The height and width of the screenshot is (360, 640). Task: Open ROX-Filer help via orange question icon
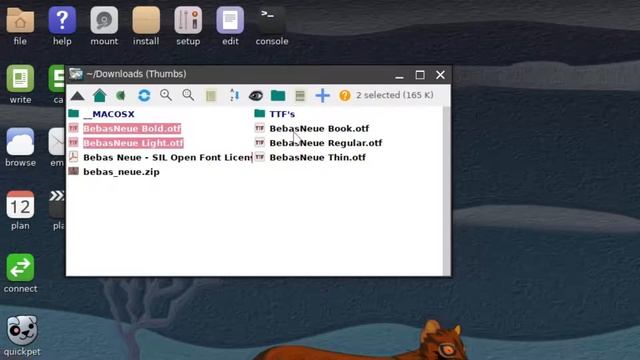click(344, 96)
